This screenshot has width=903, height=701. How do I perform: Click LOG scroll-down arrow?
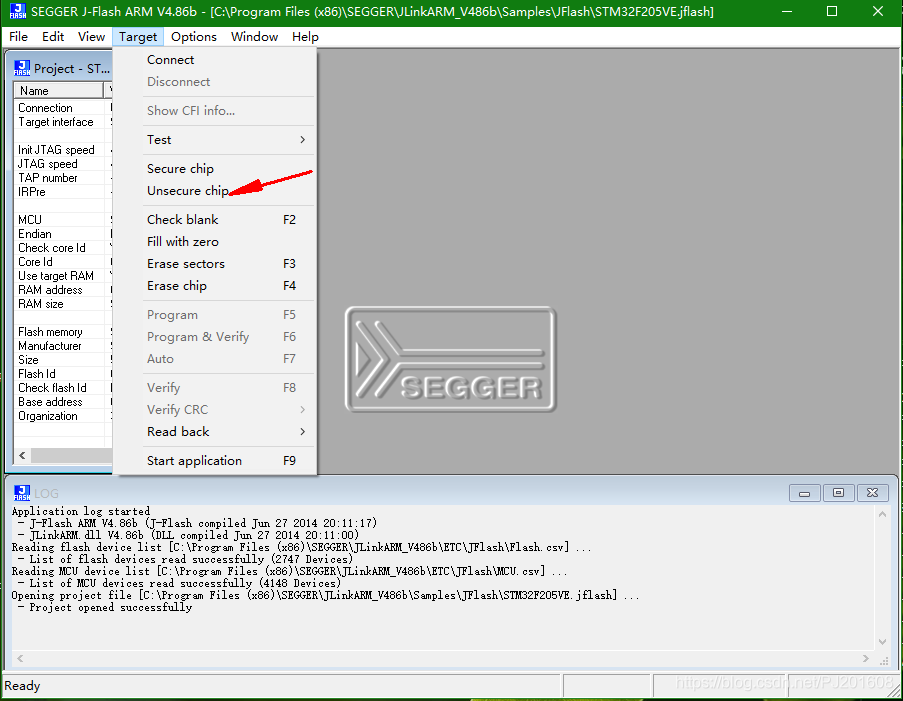tap(882, 642)
